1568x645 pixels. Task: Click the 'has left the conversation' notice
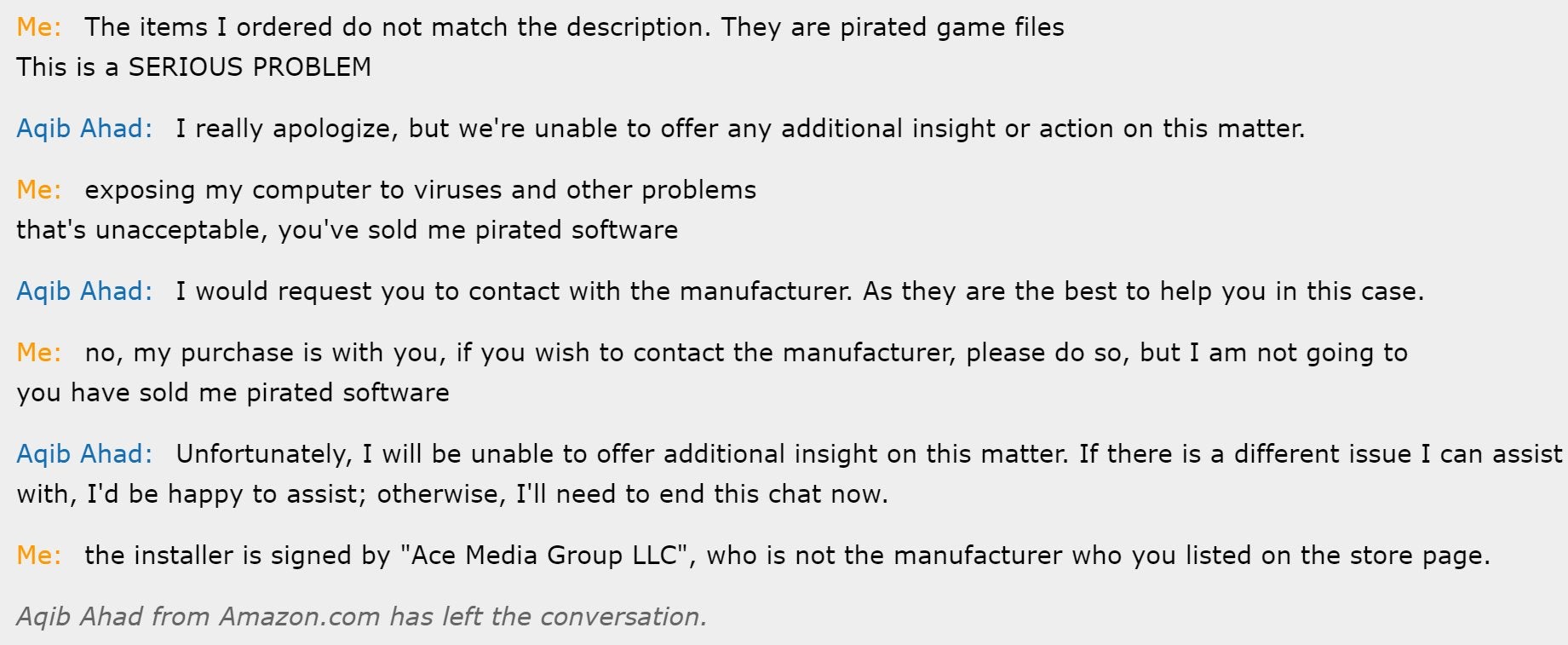click(x=361, y=617)
